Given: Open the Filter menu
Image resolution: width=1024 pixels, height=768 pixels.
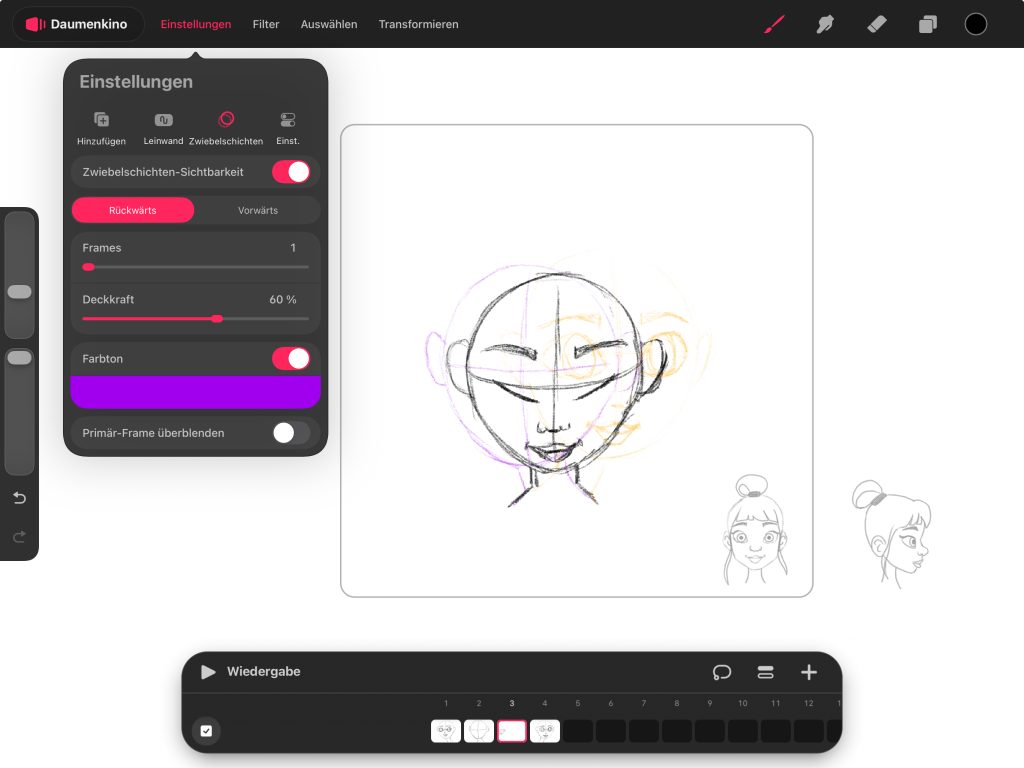Looking at the screenshot, I should (x=266, y=24).
